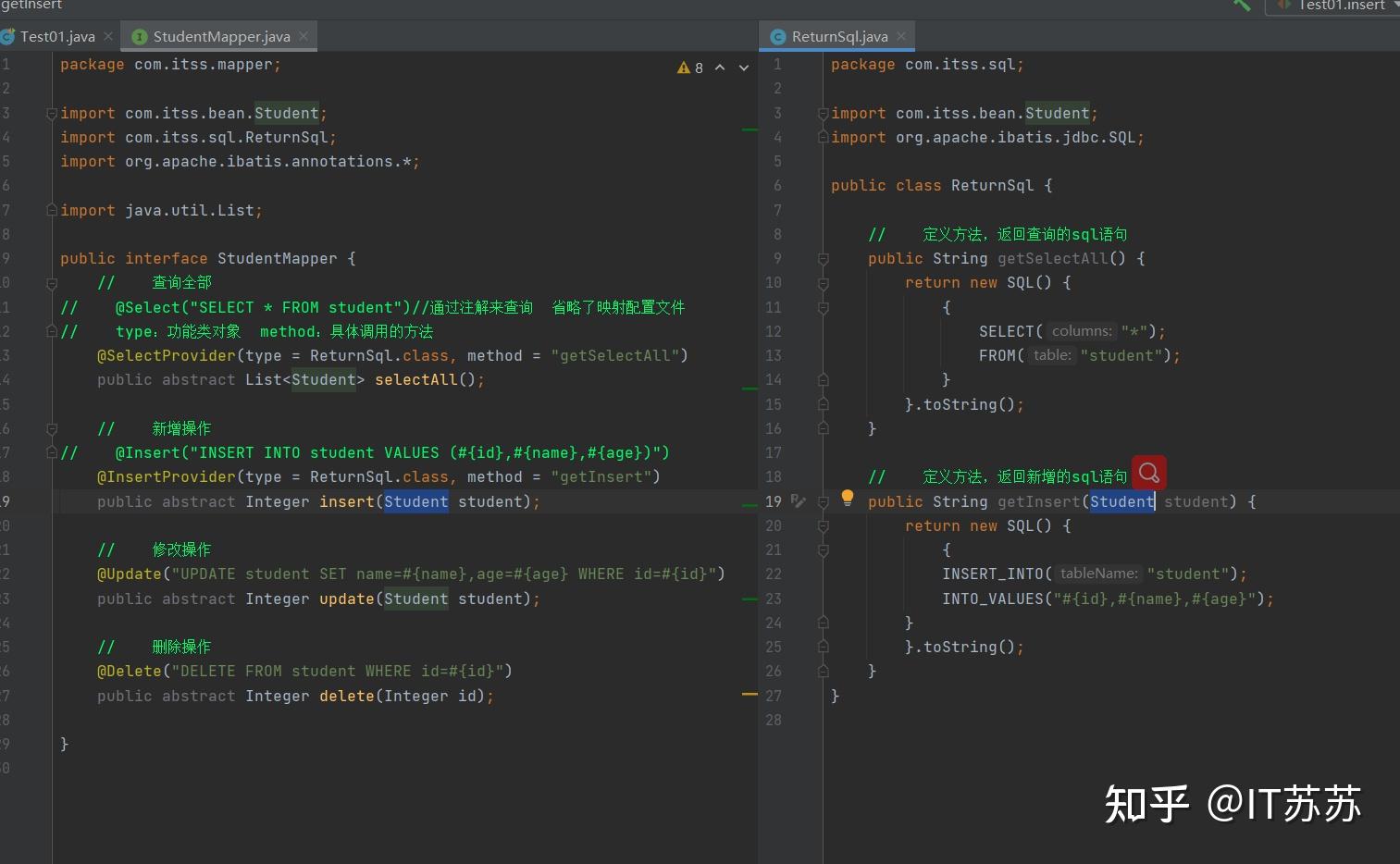Screen dimensions: 1400x864
Task: Click the class icon on Test01.java tab
Action: (x=7, y=36)
